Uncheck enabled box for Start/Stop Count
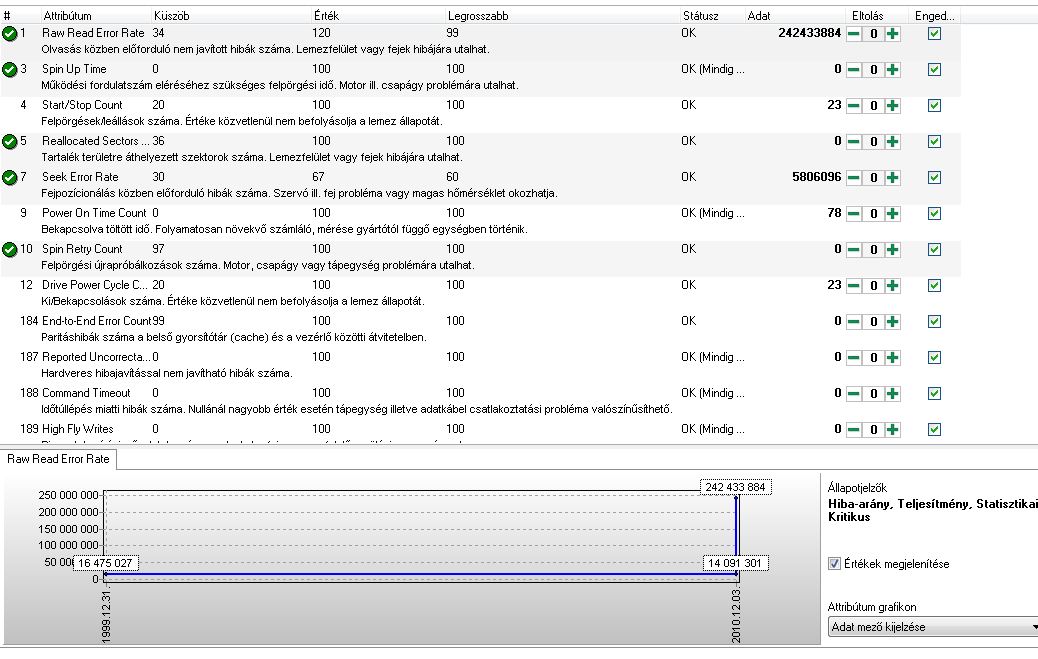Viewport: 1038px width, 659px height. (x=934, y=105)
